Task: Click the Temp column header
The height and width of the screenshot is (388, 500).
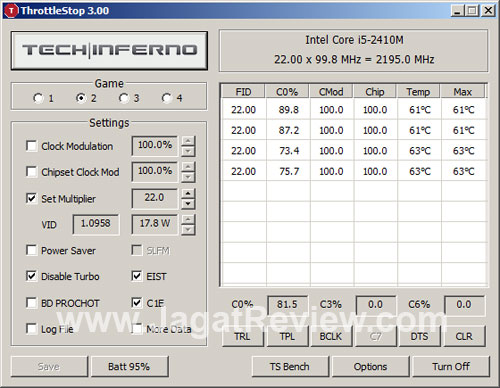Action: coord(419,91)
